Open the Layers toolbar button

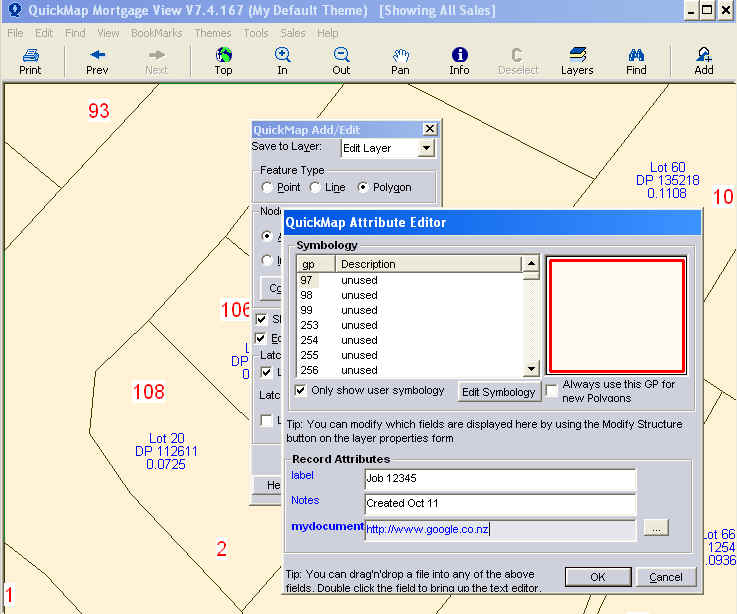tap(577, 61)
